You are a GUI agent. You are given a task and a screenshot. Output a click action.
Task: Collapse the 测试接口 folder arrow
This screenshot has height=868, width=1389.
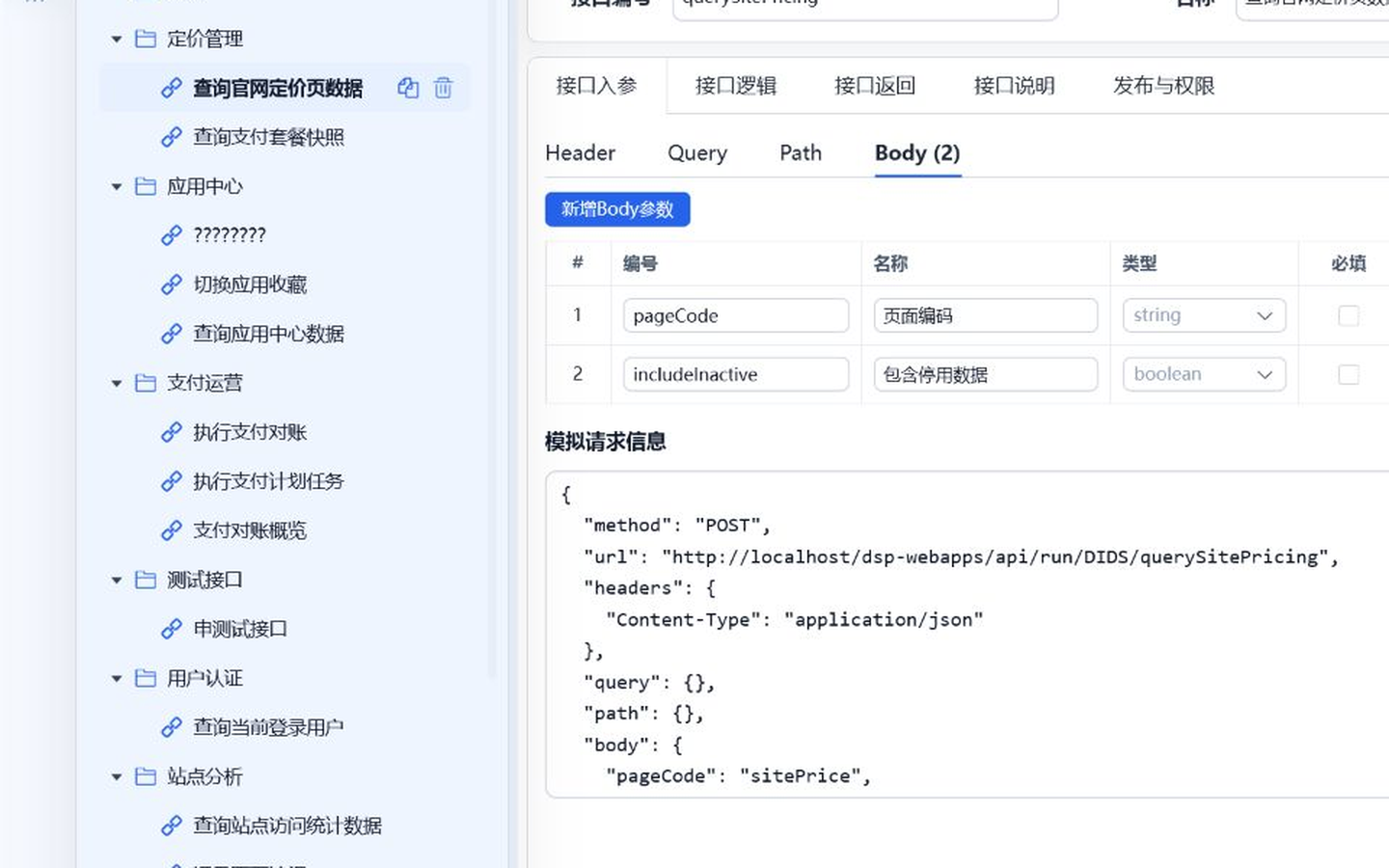tap(117, 581)
